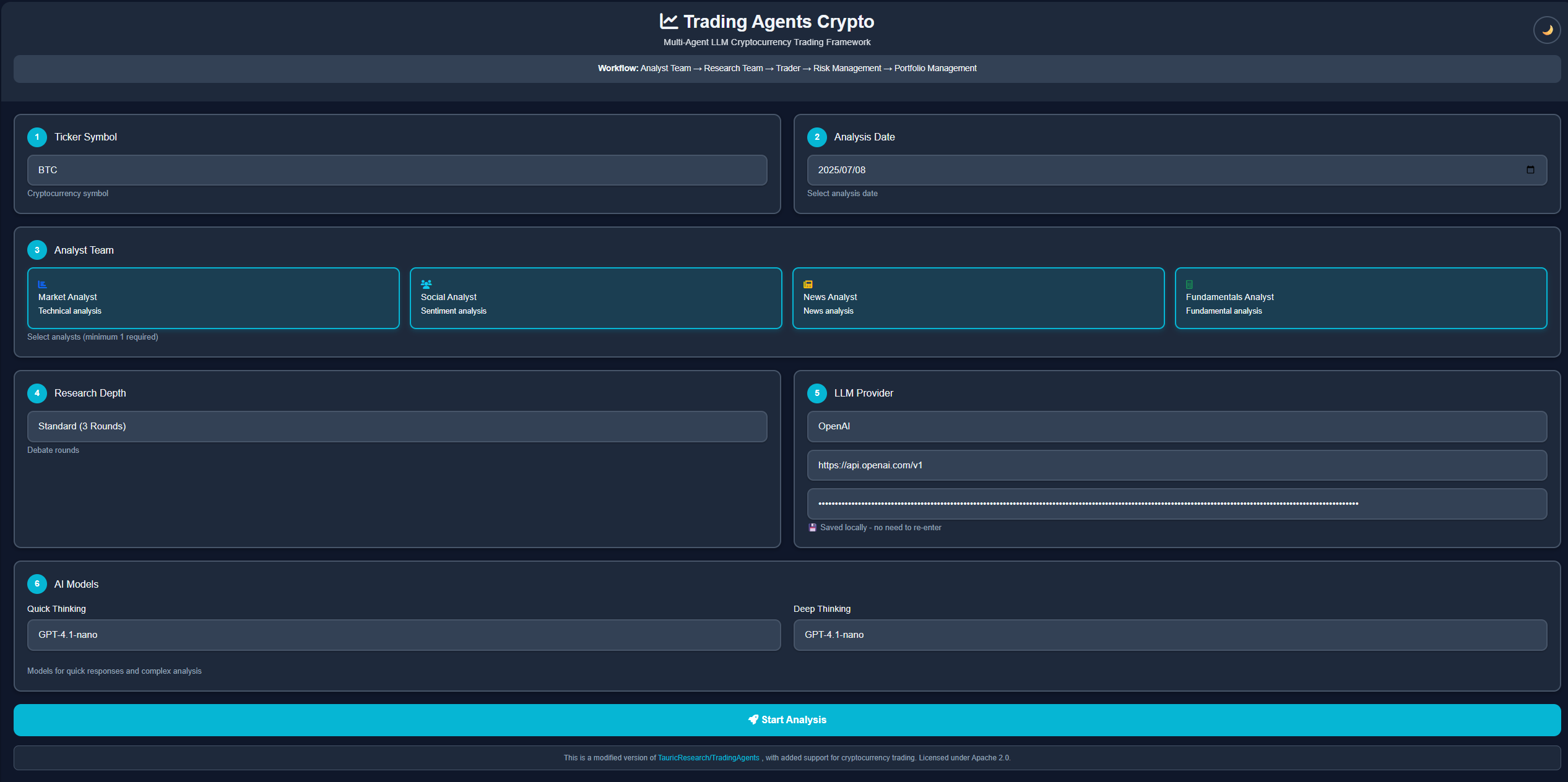Click the masked API key field
The width and height of the screenshot is (1568, 782).
coord(1177,504)
